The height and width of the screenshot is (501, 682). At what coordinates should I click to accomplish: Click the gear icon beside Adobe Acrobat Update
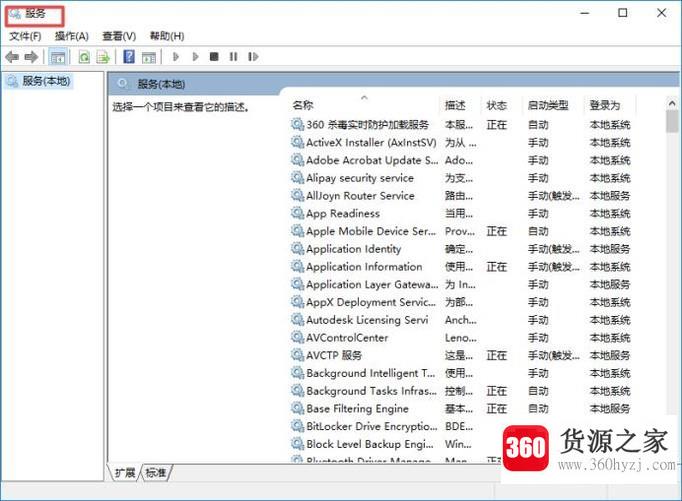(297, 160)
